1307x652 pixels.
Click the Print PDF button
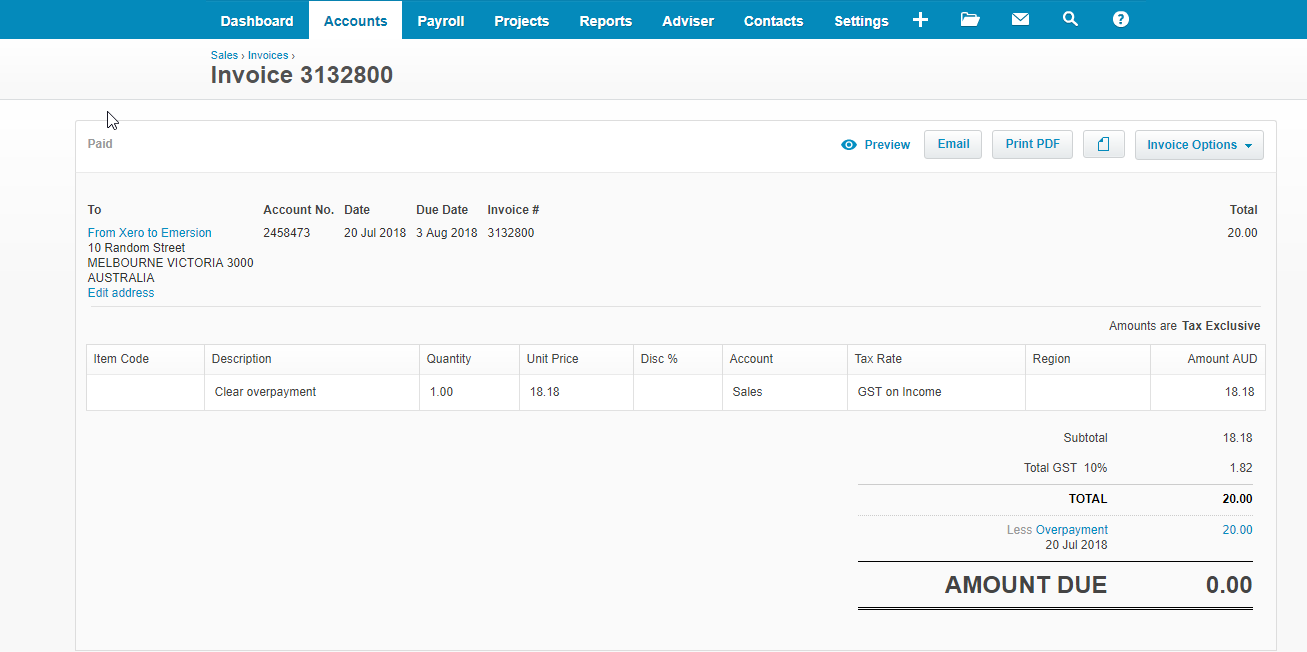(1032, 144)
